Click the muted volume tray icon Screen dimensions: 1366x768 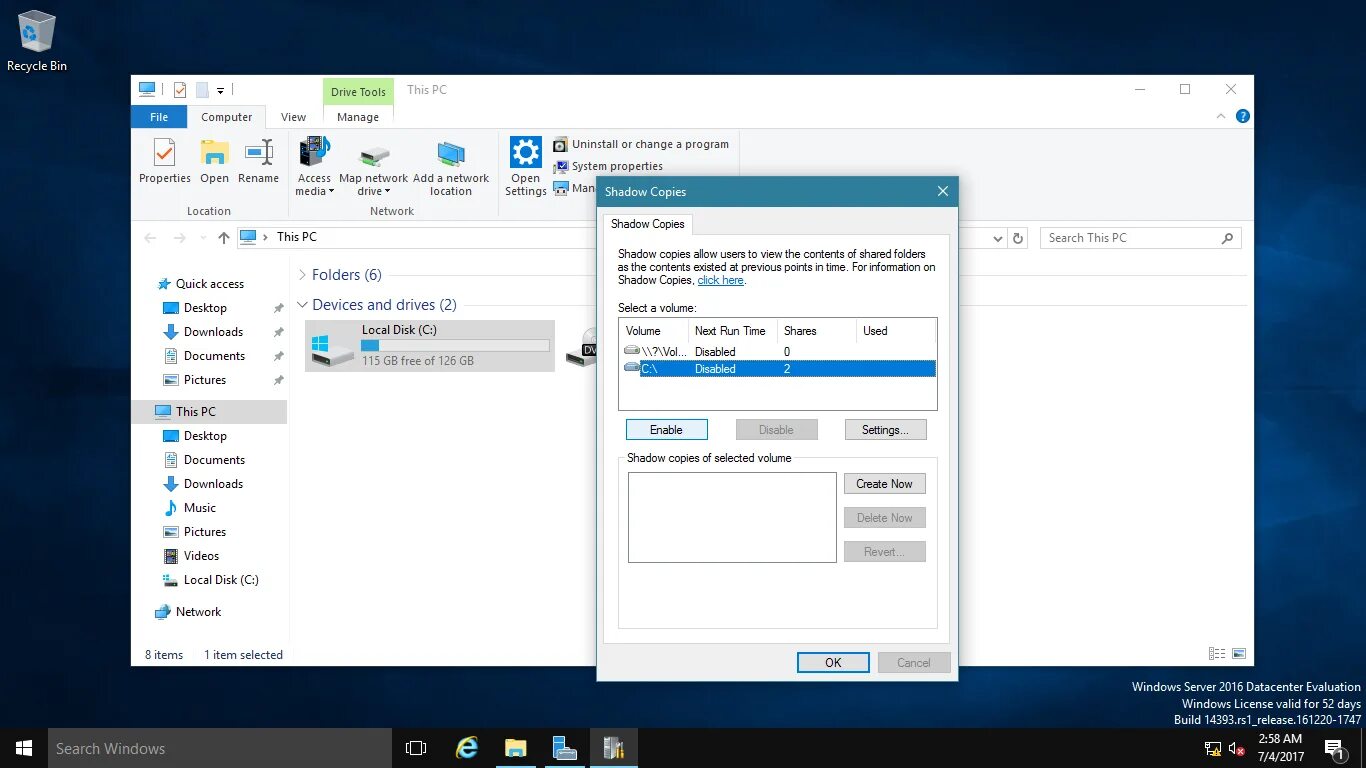pyautogui.click(x=1237, y=748)
